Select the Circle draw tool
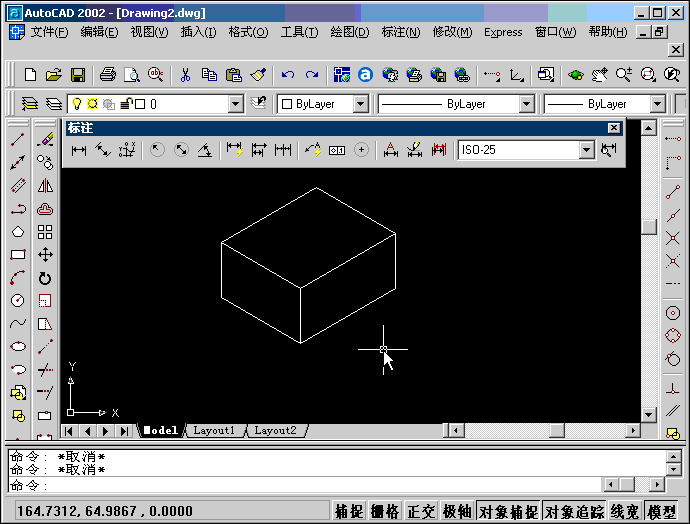 coord(18,300)
